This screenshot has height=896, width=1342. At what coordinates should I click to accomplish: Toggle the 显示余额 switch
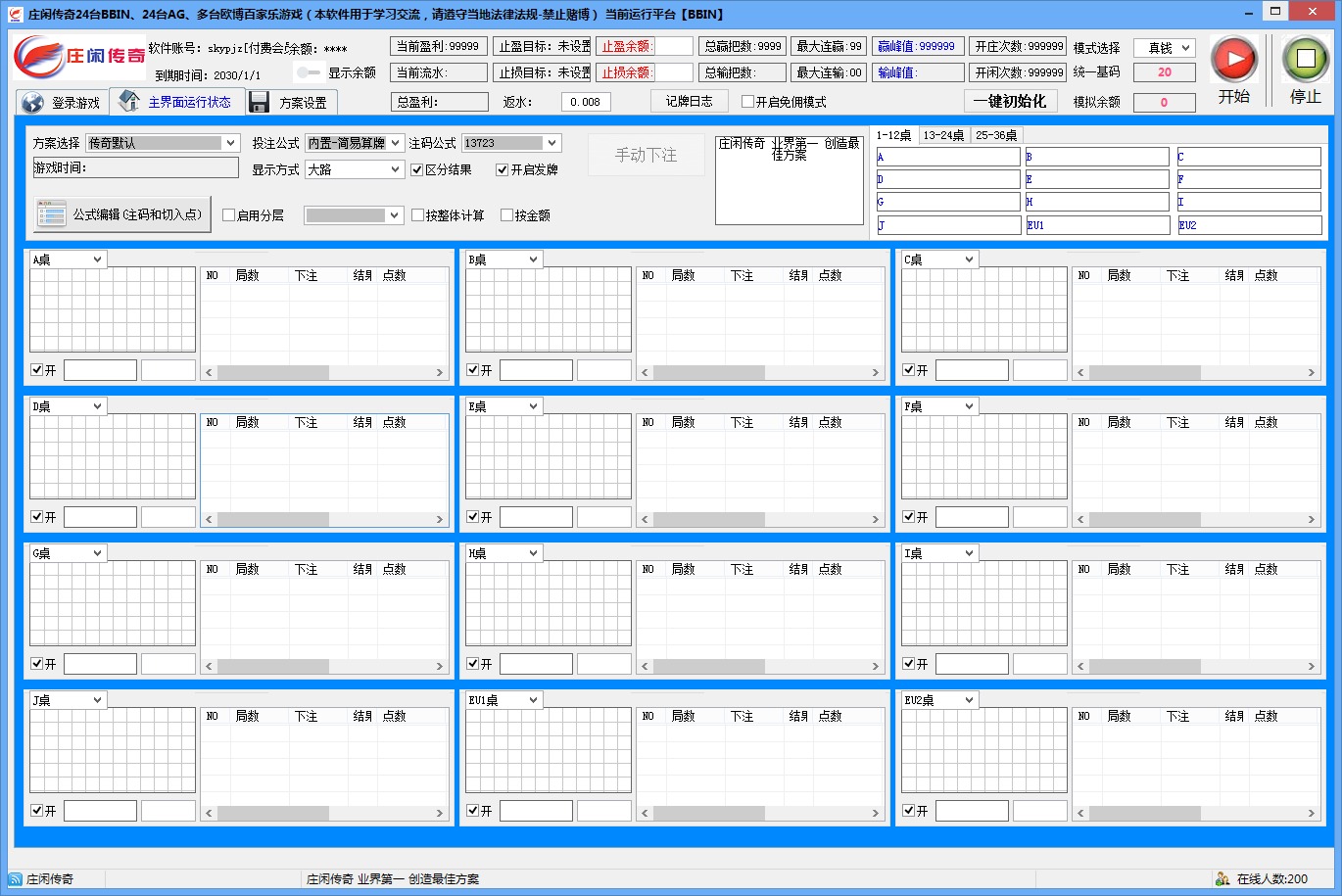coord(309,72)
